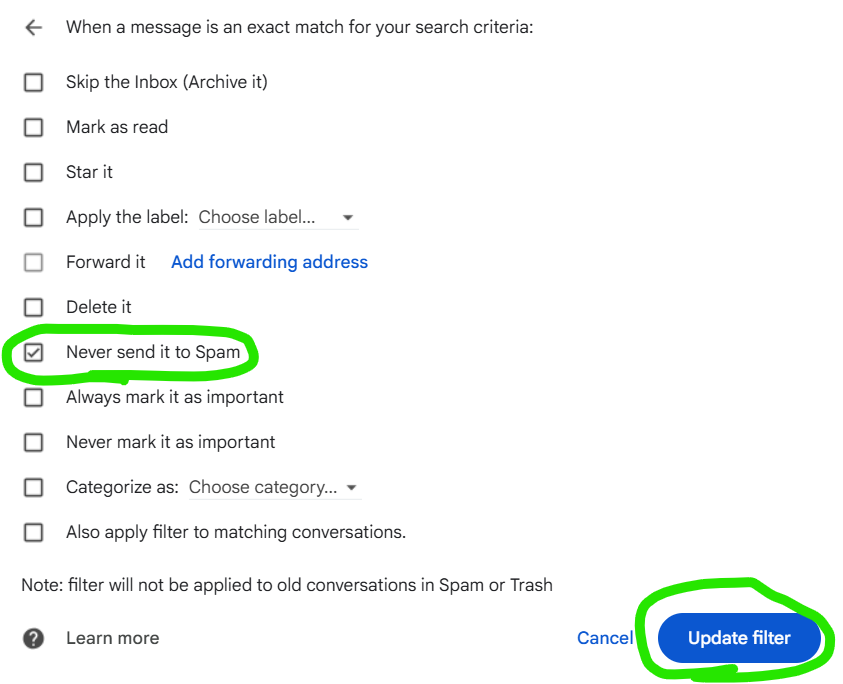Image resolution: width=843 pixels, height=684 pixels.
Task: Check Never mark it as important
Action: coord(33,443)
